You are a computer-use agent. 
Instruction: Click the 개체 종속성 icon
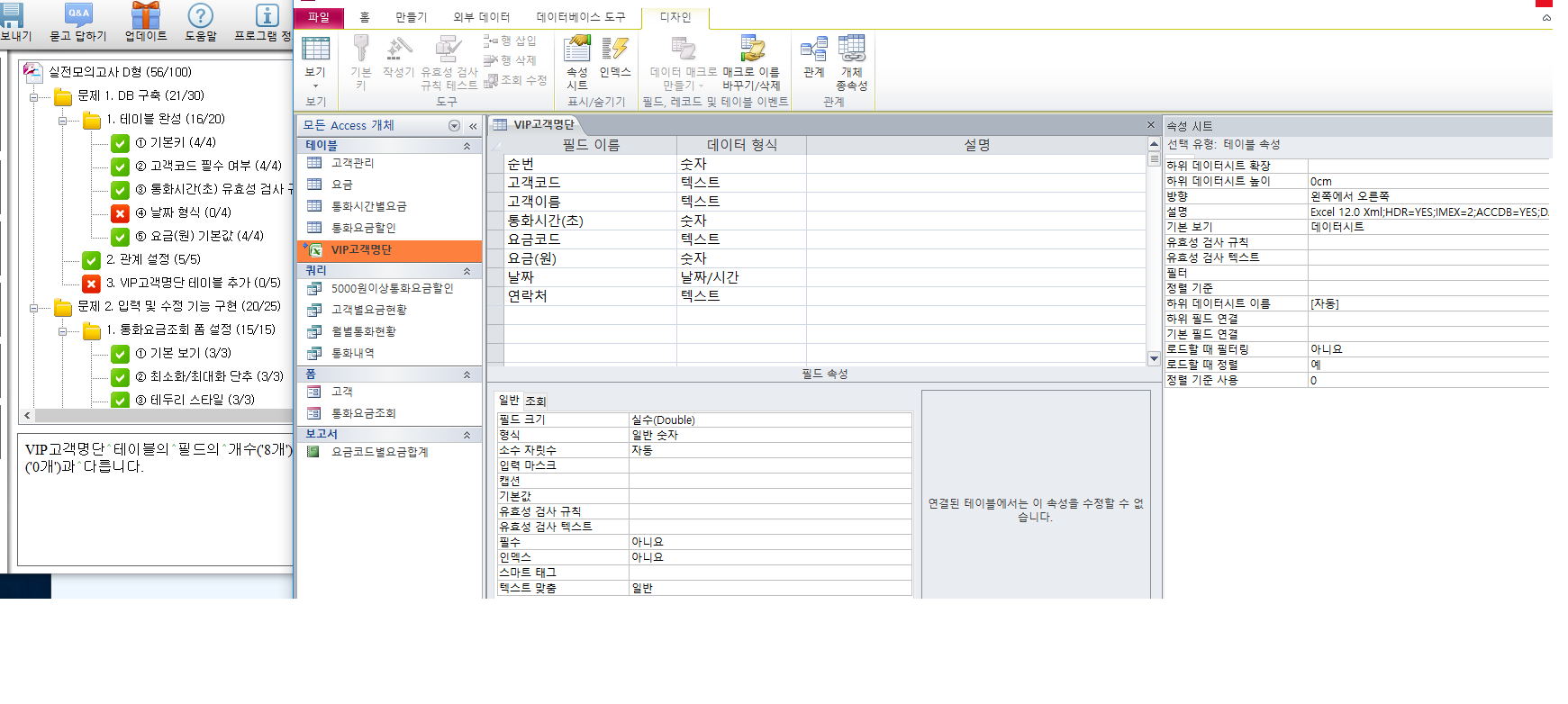tap(851, 50)
